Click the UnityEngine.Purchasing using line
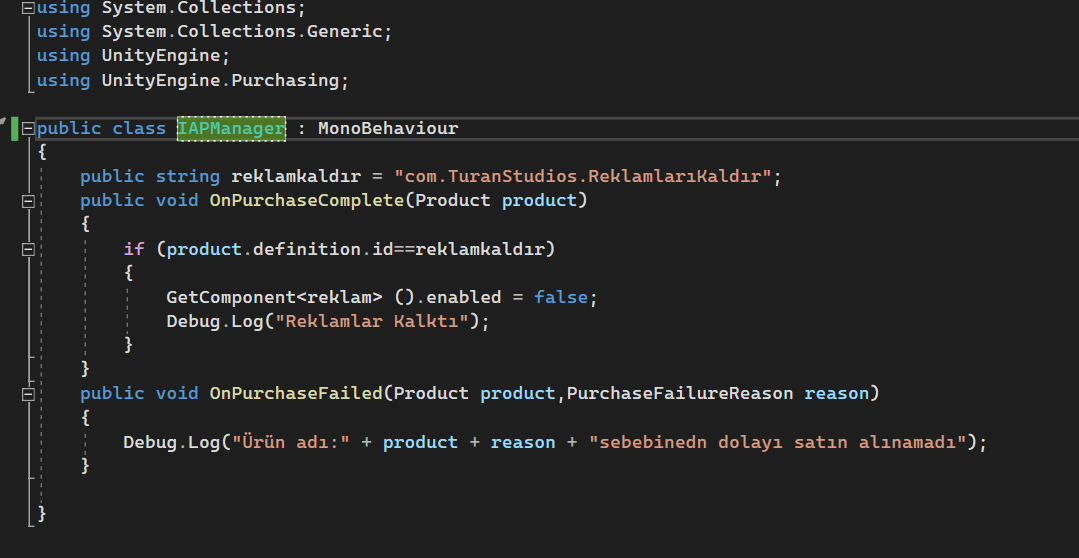 pos(193,80)
